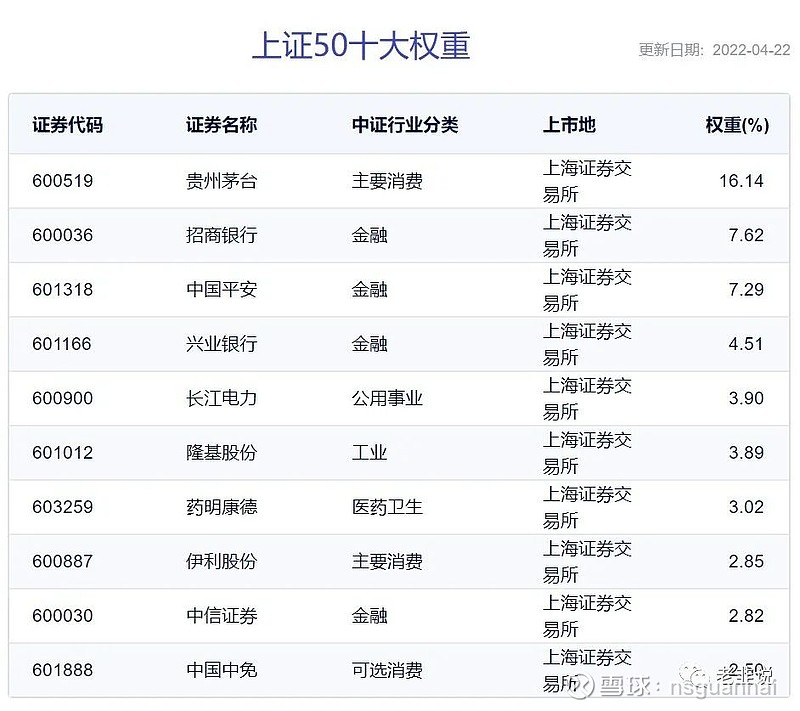Screen dimensions: 800x711
Task: Select the 证券名称 column header
Action: click(221, 125)
